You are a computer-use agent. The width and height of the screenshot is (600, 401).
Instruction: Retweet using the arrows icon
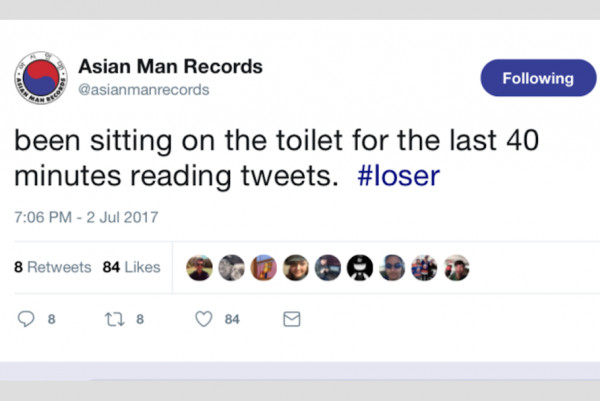click(114, 320)
